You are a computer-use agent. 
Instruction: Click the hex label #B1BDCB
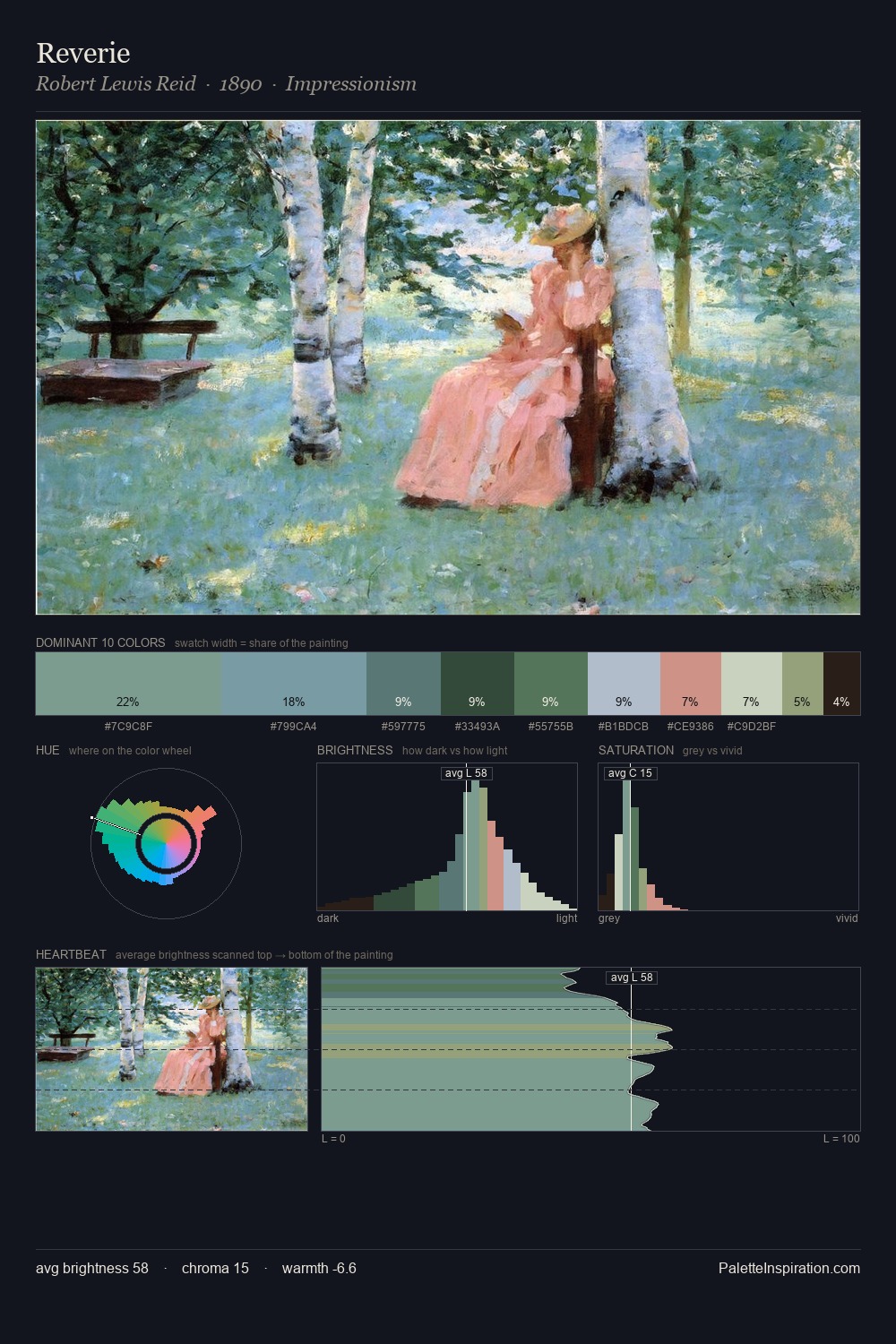coord(624,727)
